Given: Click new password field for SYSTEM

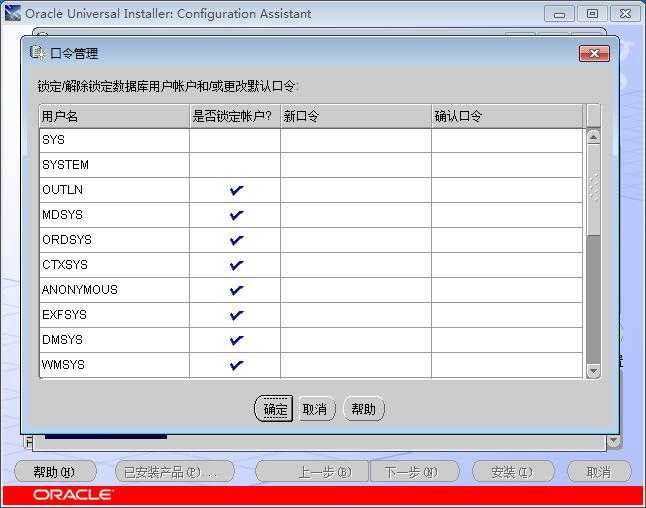Looking at the screenshot, I should click(x=356, y=165).
